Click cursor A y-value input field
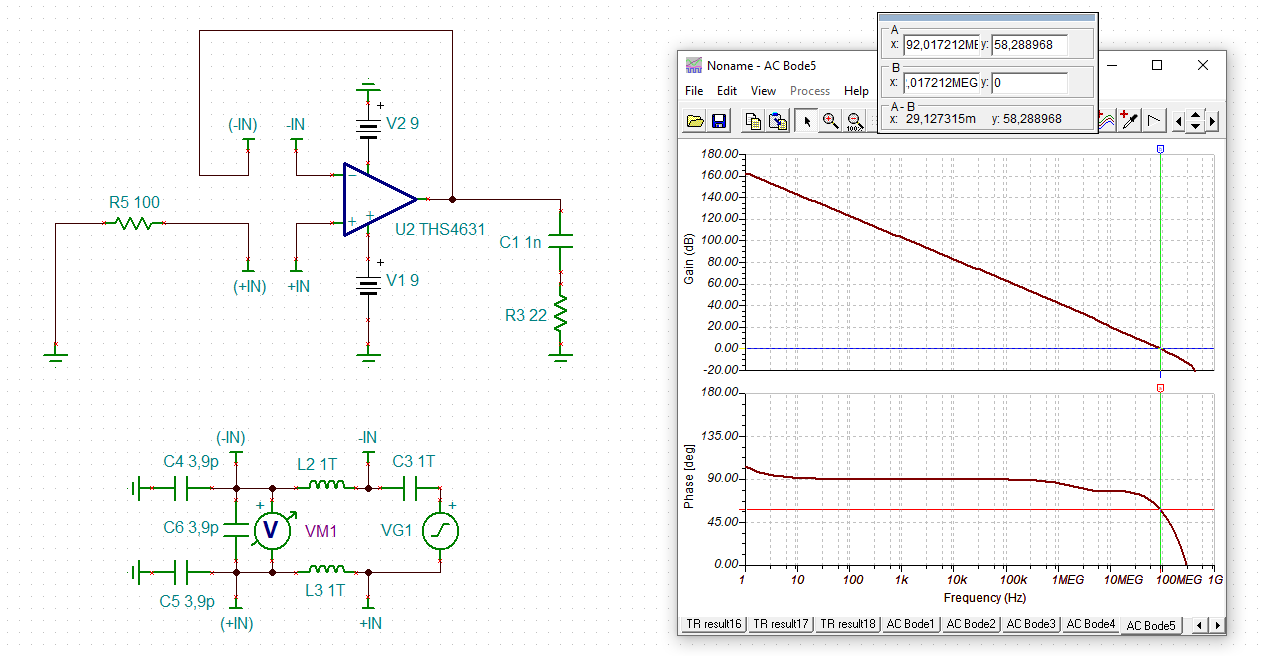The height and width of the screenshot is (656, 1268). [1029, 45]
